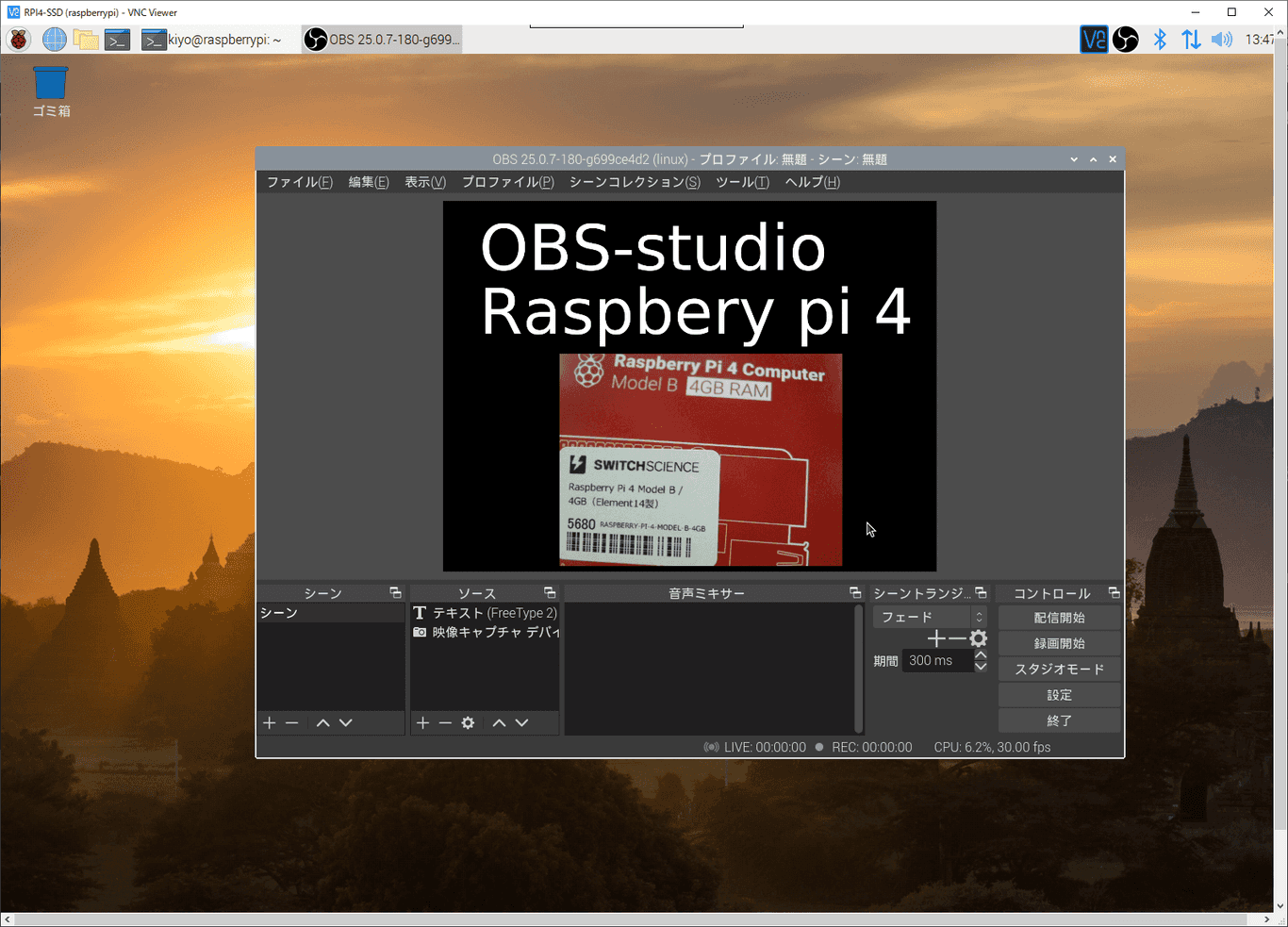Select the 300 ms duration input field
1288x927 pixels.
click(x=933, y=660)
